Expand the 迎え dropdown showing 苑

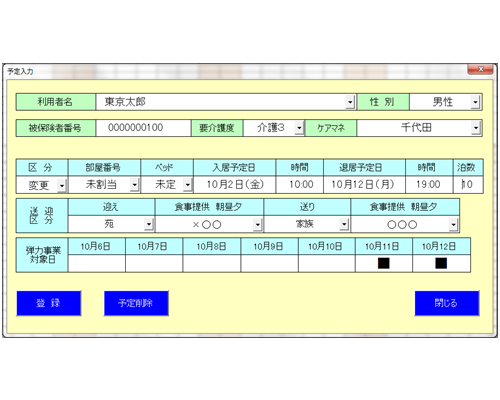tap(149, 224)
